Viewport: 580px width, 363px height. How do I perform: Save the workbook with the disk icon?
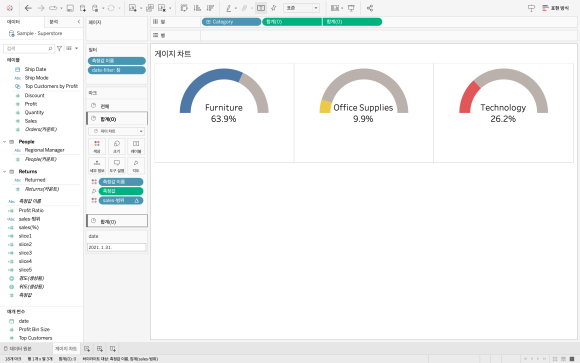70,8
